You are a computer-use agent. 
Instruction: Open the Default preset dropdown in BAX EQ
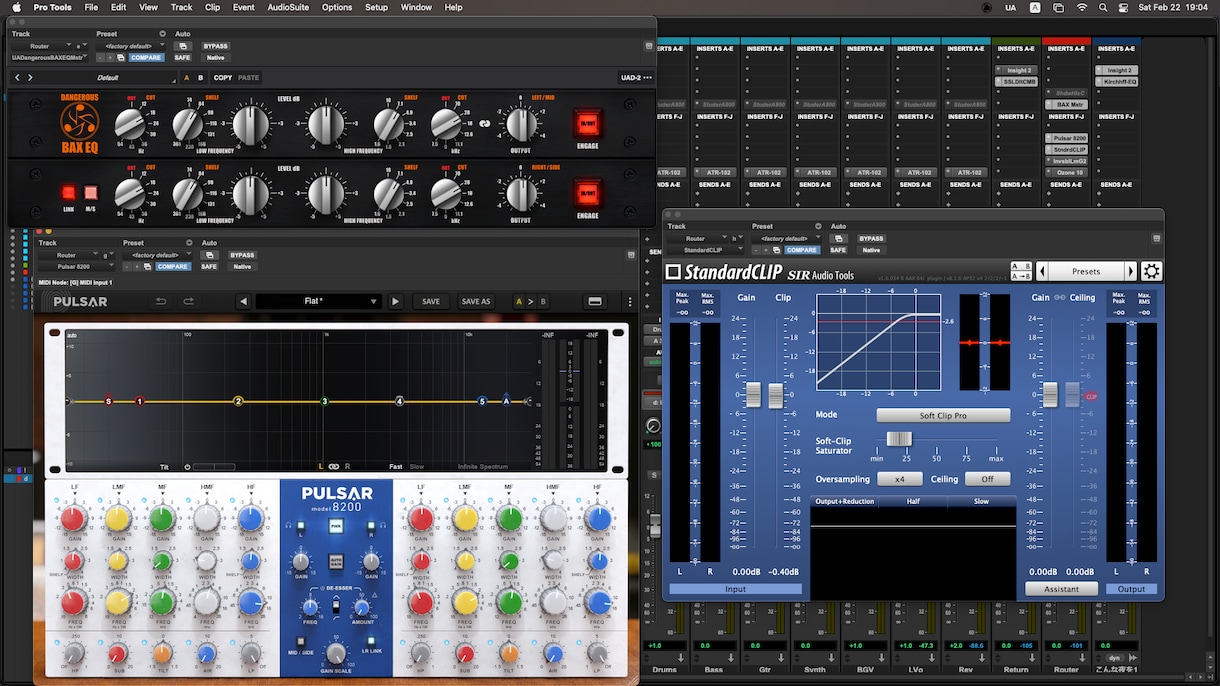[108, 77]
